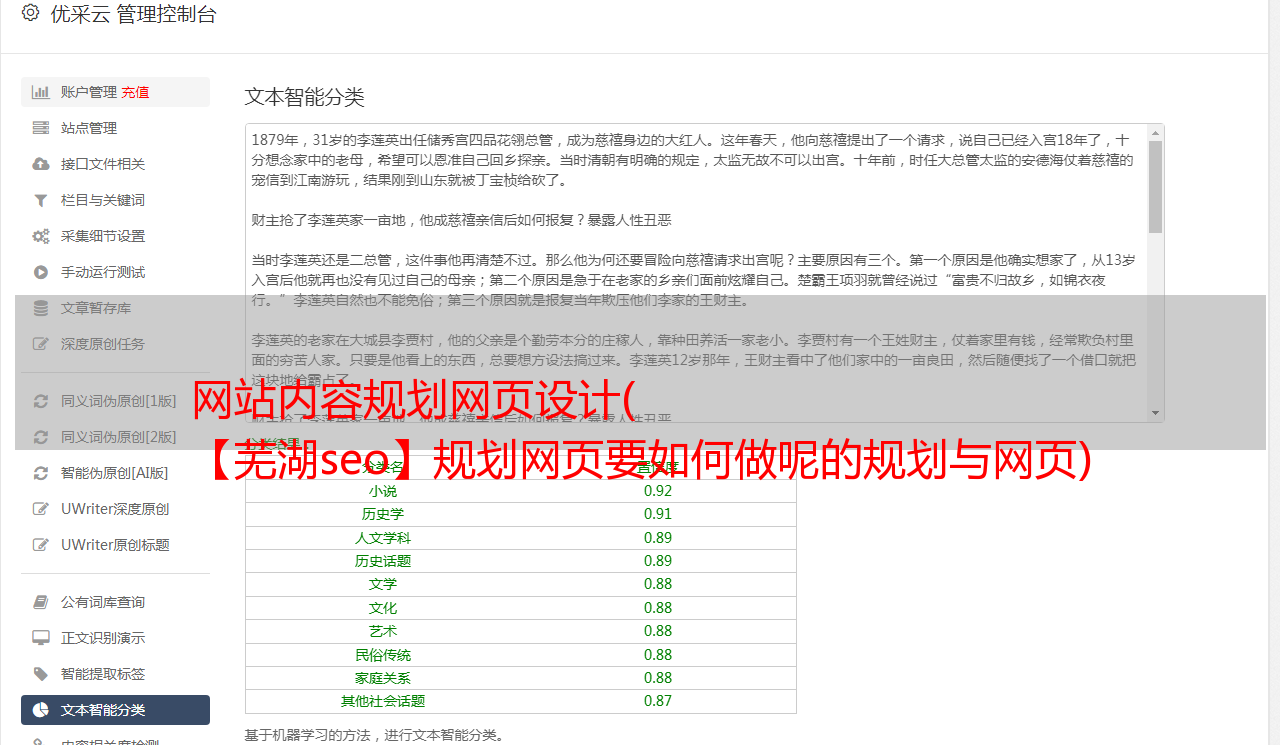Click the play icon for 手动运行测试
This screenshot has height=745, width=1280.
(x=41, y=272)
